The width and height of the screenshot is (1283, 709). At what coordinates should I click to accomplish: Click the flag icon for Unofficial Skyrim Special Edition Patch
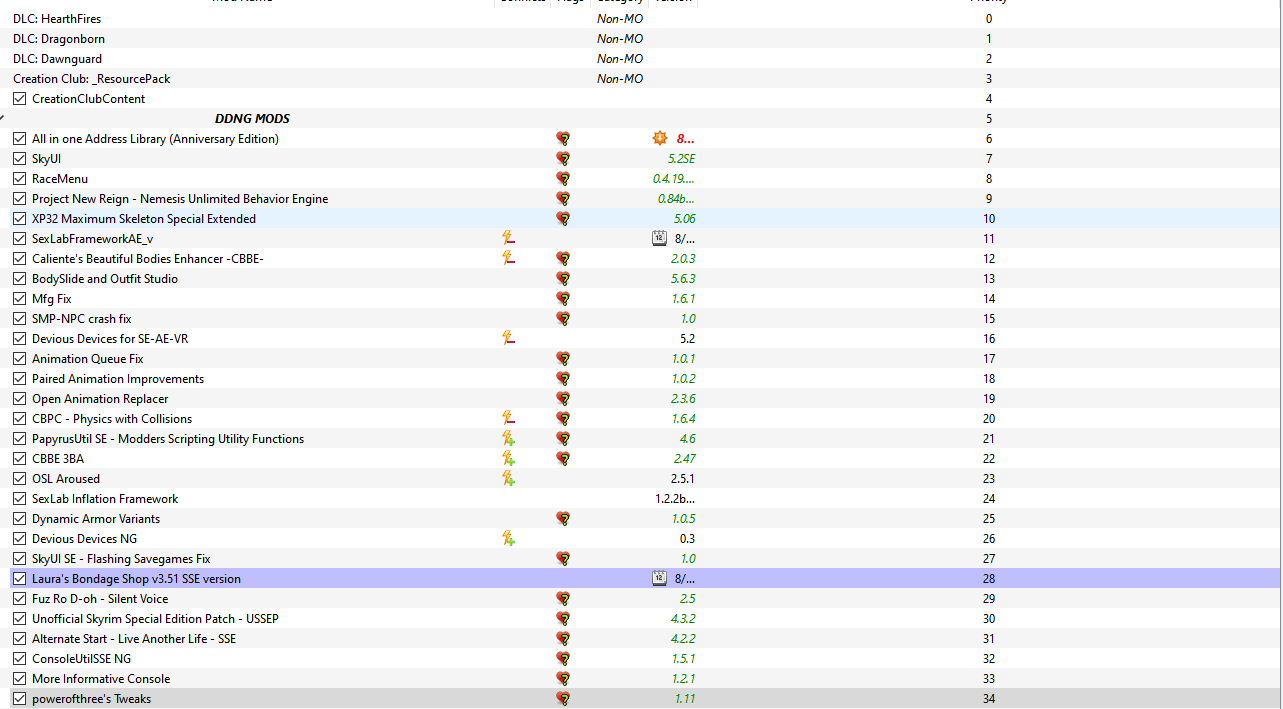coord(563,619)
